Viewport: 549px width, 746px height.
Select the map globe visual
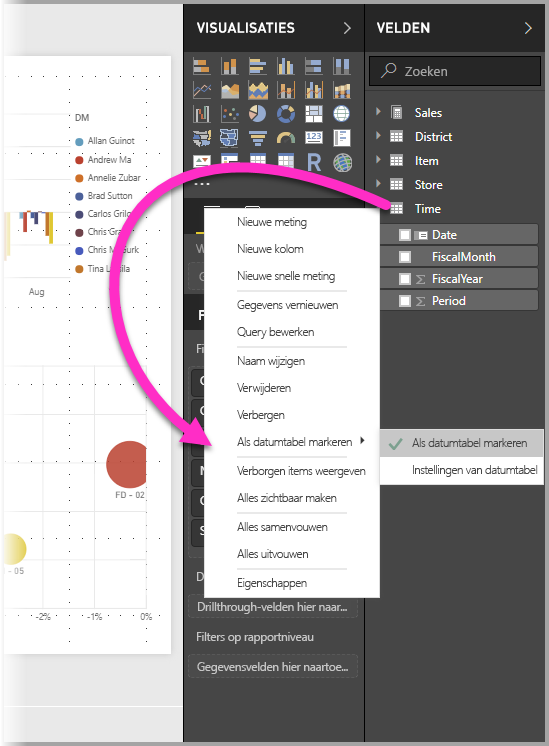pyautogui.click(x=342, y=114)
